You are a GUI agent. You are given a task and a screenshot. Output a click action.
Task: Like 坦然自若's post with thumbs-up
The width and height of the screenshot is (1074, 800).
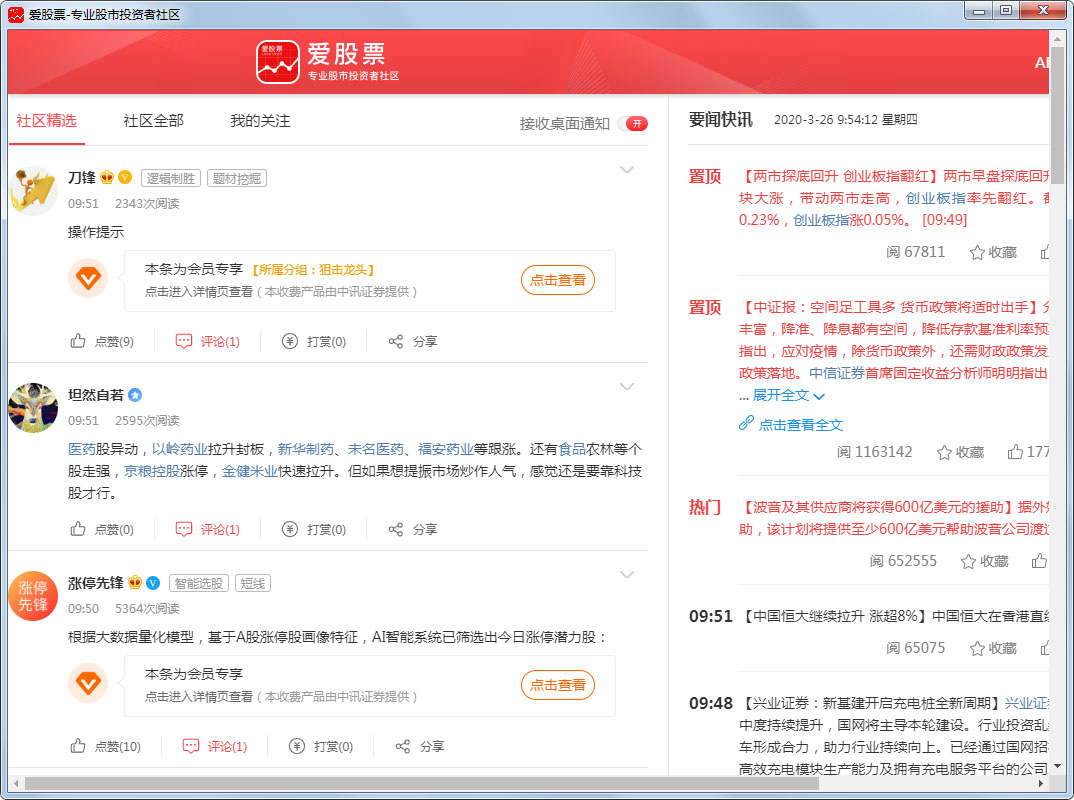coord(78,529)
